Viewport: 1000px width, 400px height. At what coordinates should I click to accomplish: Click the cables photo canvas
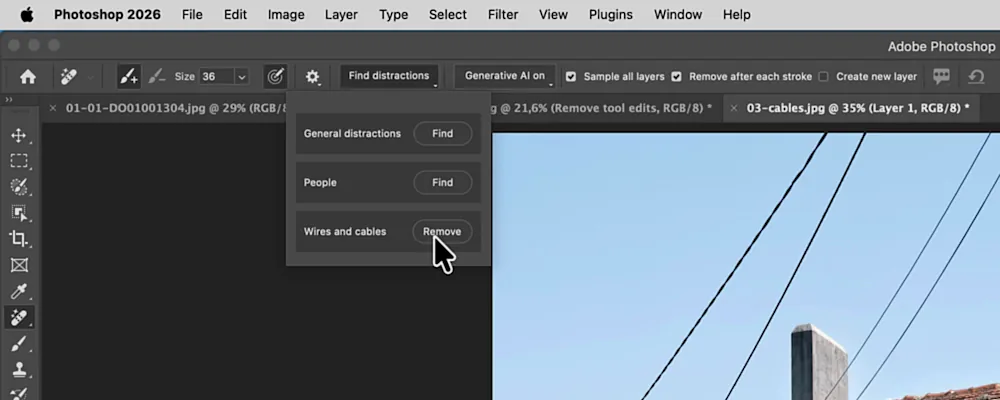(746, 266)
